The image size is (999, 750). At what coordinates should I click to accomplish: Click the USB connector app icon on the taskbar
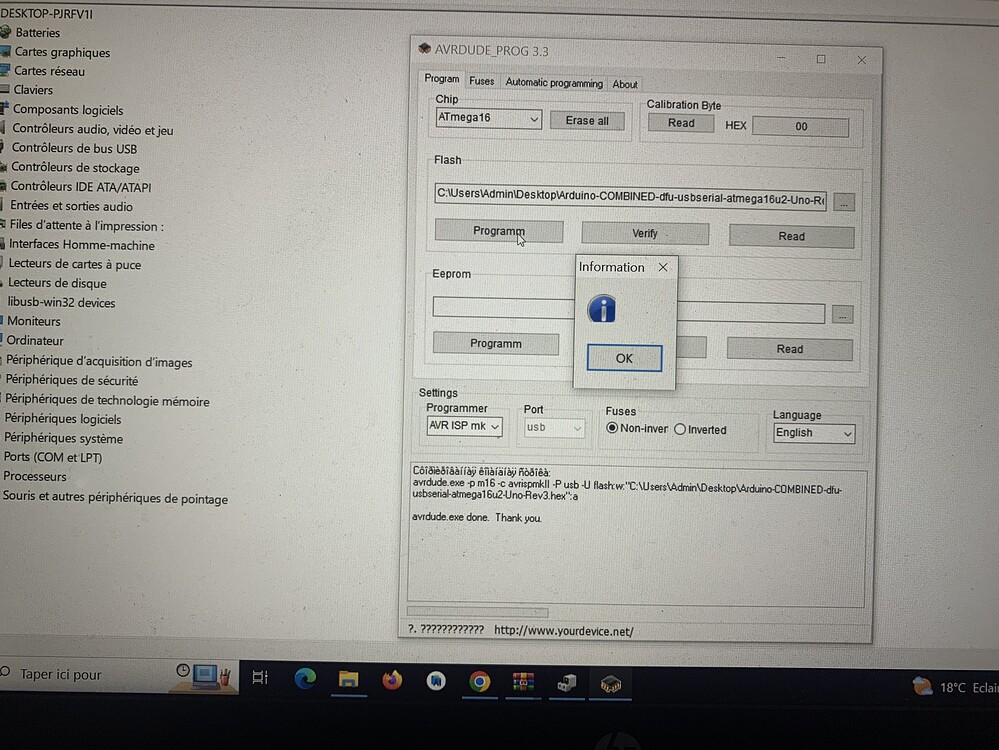coord(566,682)
